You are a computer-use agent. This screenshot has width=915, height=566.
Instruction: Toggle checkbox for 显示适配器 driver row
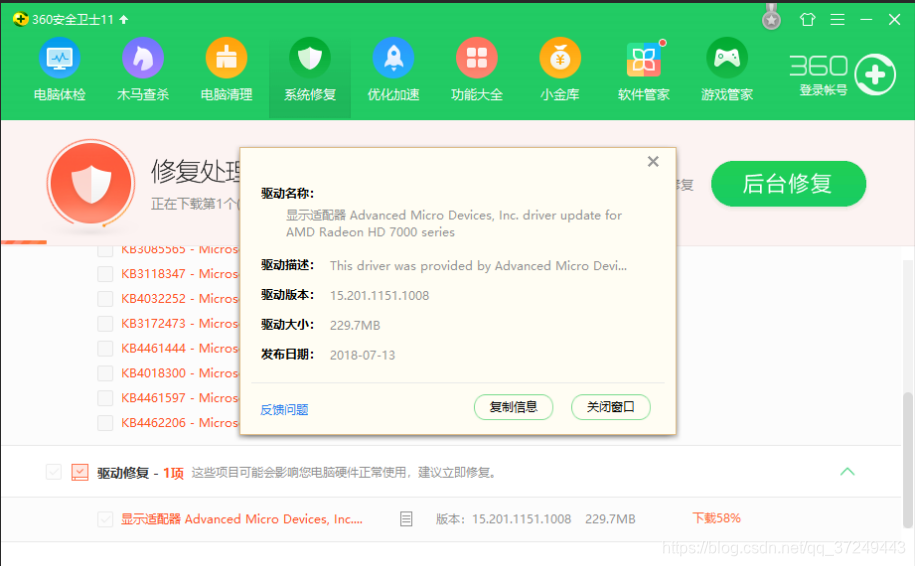(105, 519)
